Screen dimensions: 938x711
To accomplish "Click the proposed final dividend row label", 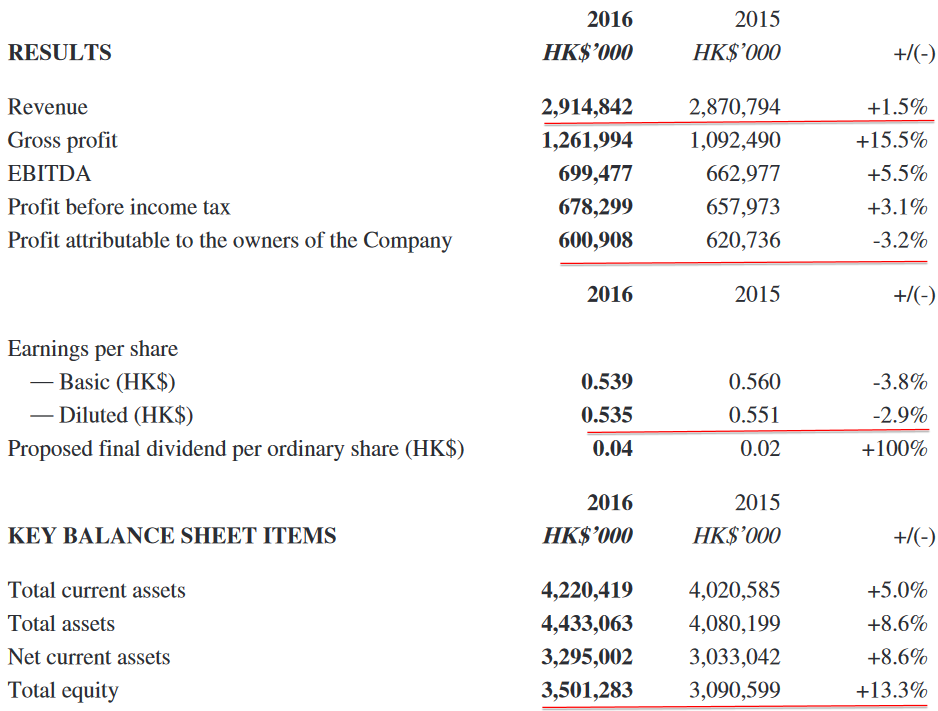I will (236, 448).
